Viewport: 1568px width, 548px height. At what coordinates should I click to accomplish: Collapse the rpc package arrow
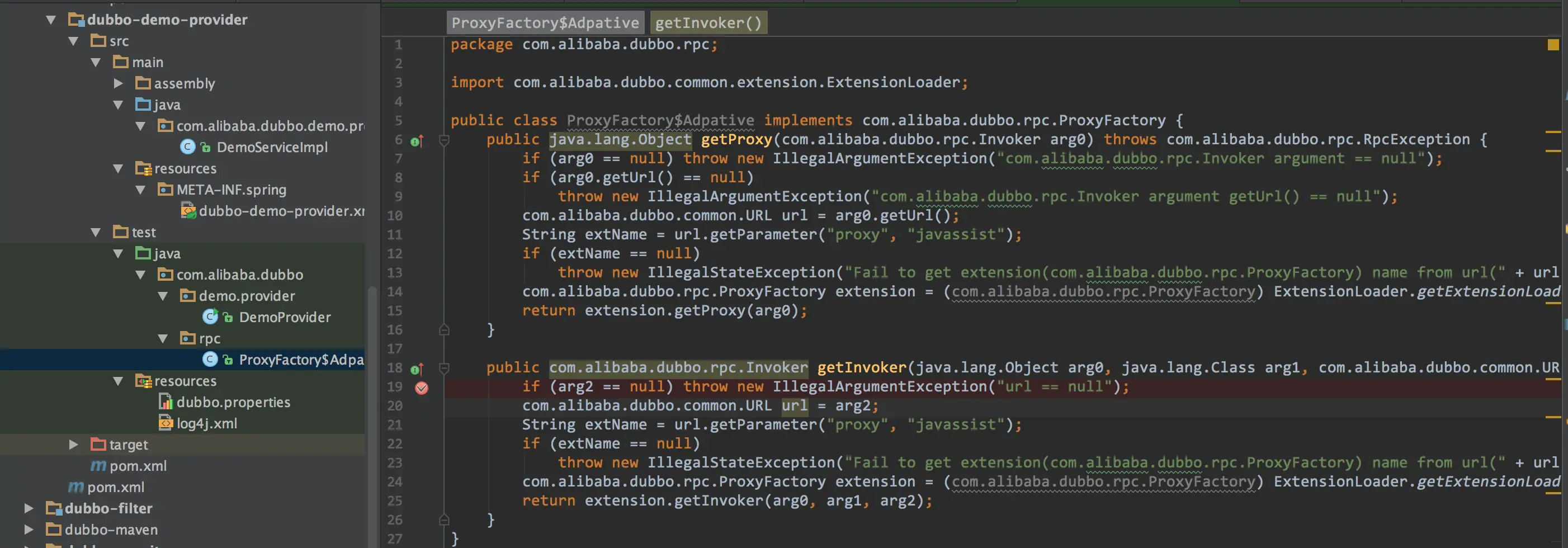(163, 338)
